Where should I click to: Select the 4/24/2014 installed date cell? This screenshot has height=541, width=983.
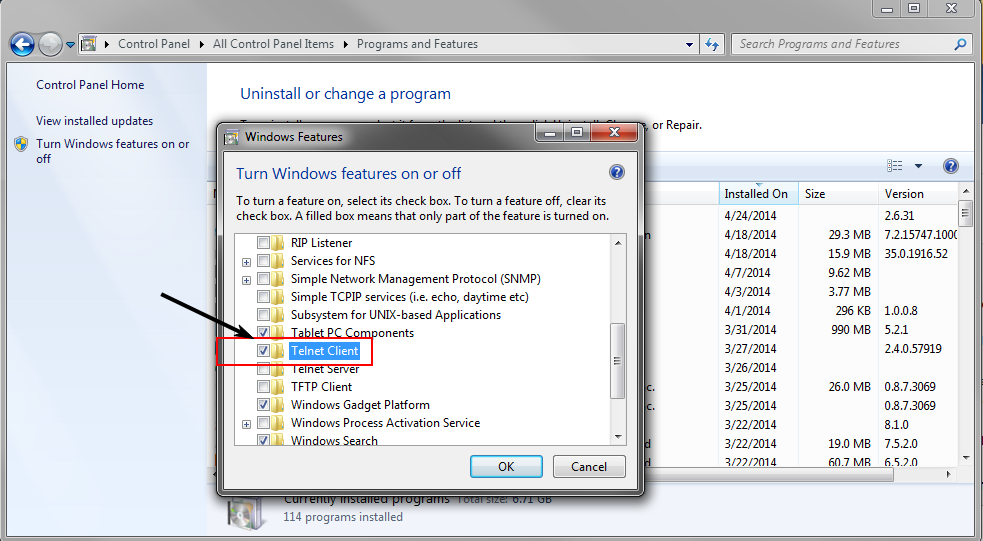[750, 216]
